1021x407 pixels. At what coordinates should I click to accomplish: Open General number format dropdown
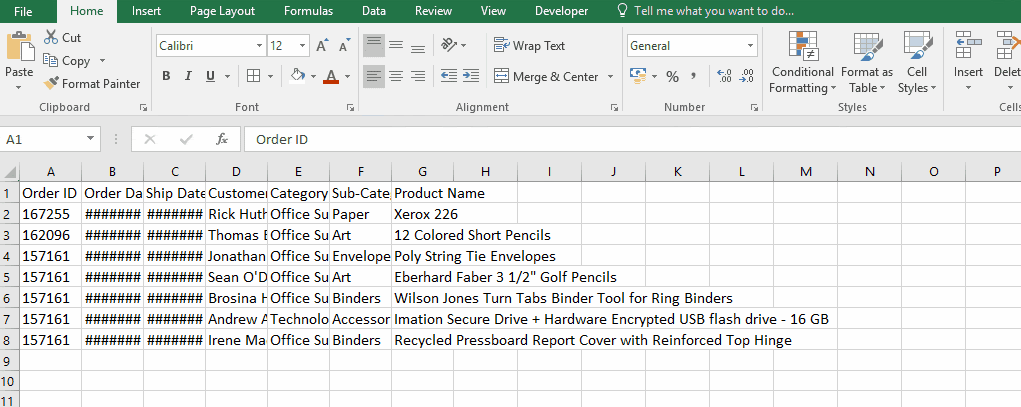click(x=751, y=46)
